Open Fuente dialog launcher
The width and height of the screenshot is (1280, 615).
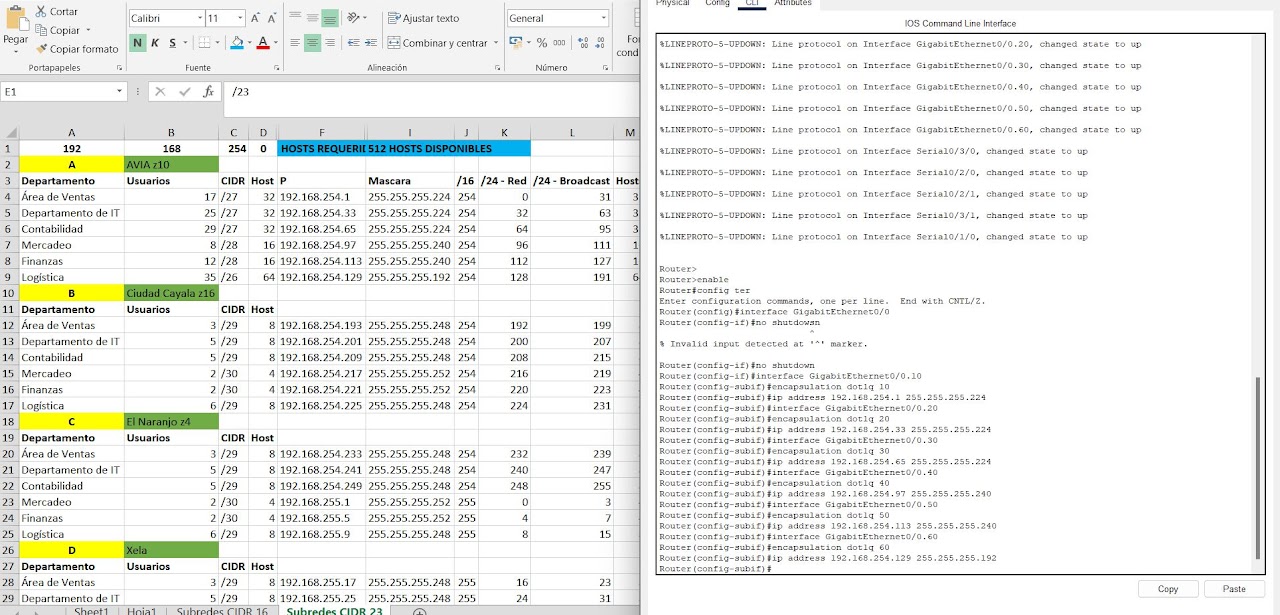coord(275,68)
